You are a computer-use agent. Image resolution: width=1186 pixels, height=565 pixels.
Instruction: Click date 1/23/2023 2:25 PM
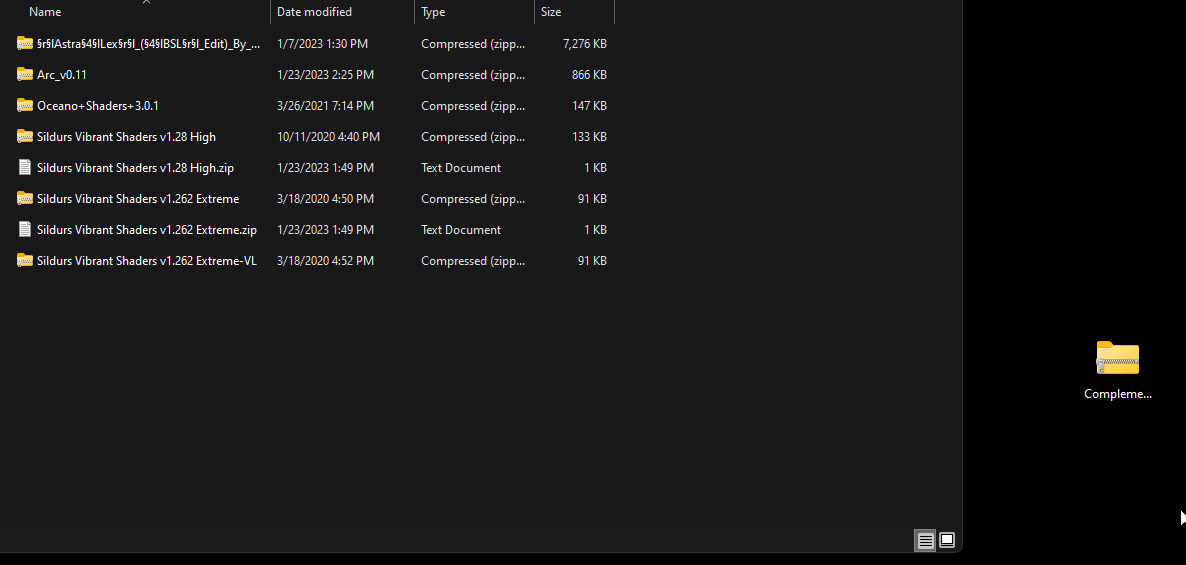(x=325, y=75)
